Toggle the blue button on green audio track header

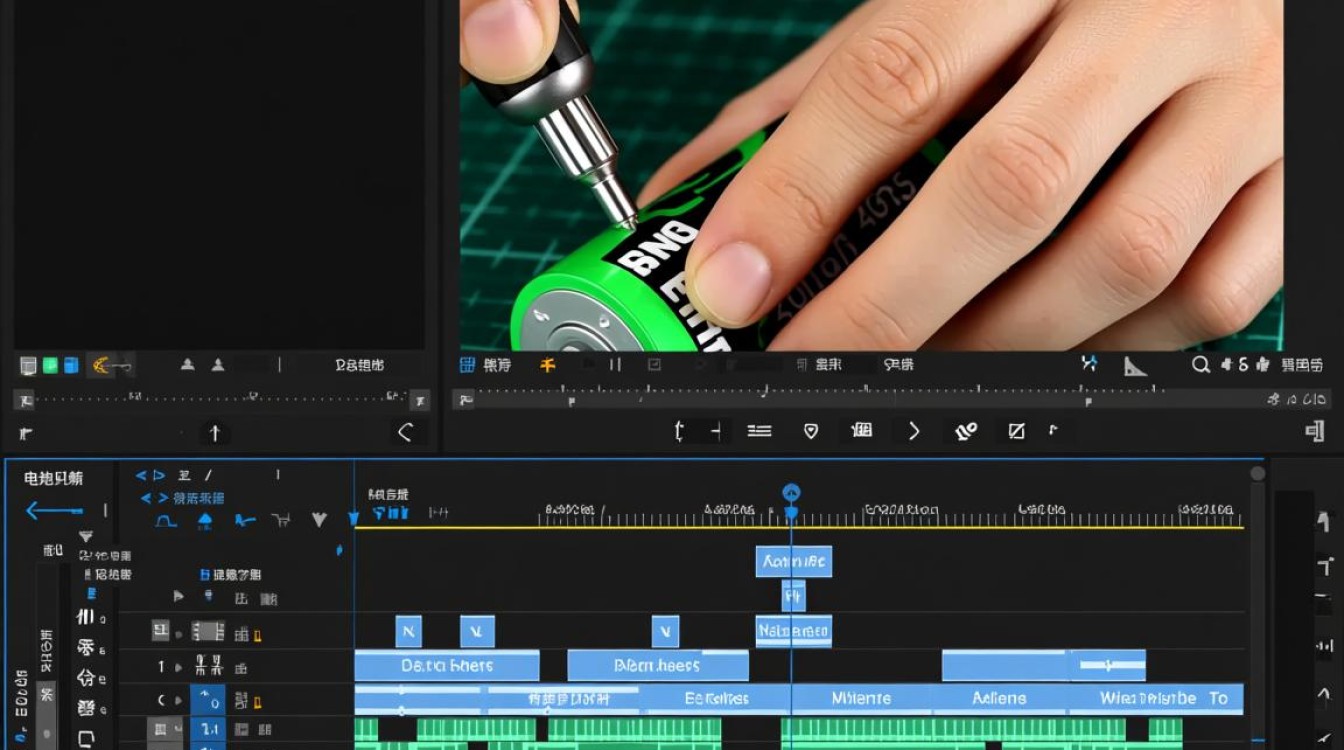click(208, 730)
